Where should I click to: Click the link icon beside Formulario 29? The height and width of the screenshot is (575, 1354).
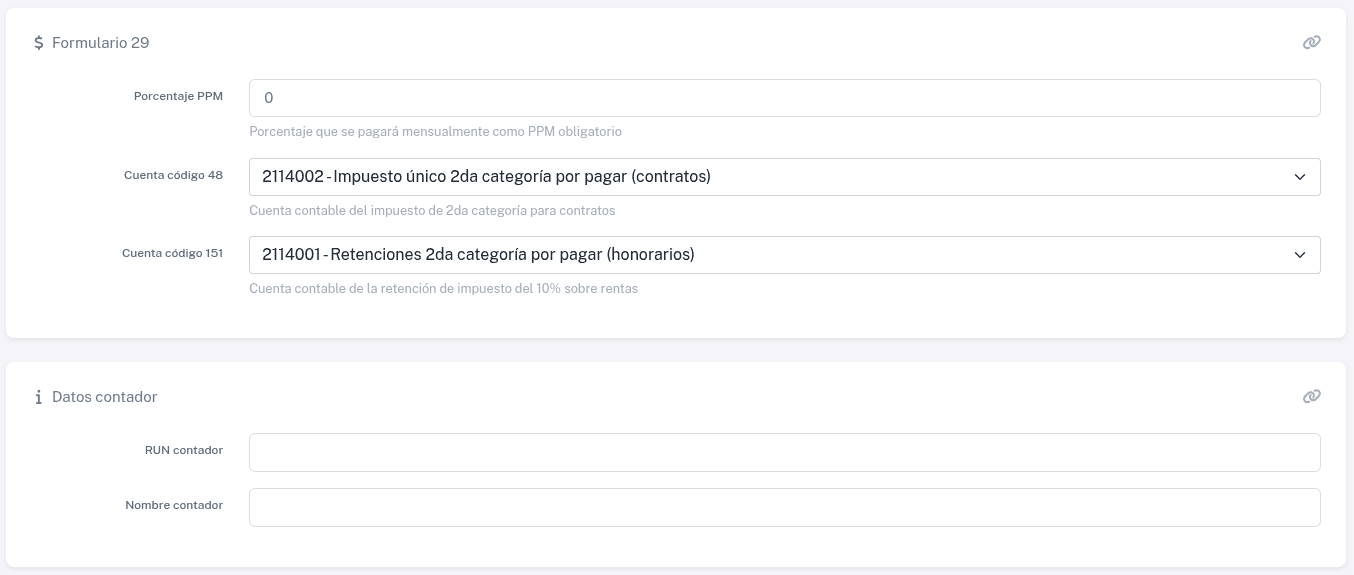click(1311, 42)
